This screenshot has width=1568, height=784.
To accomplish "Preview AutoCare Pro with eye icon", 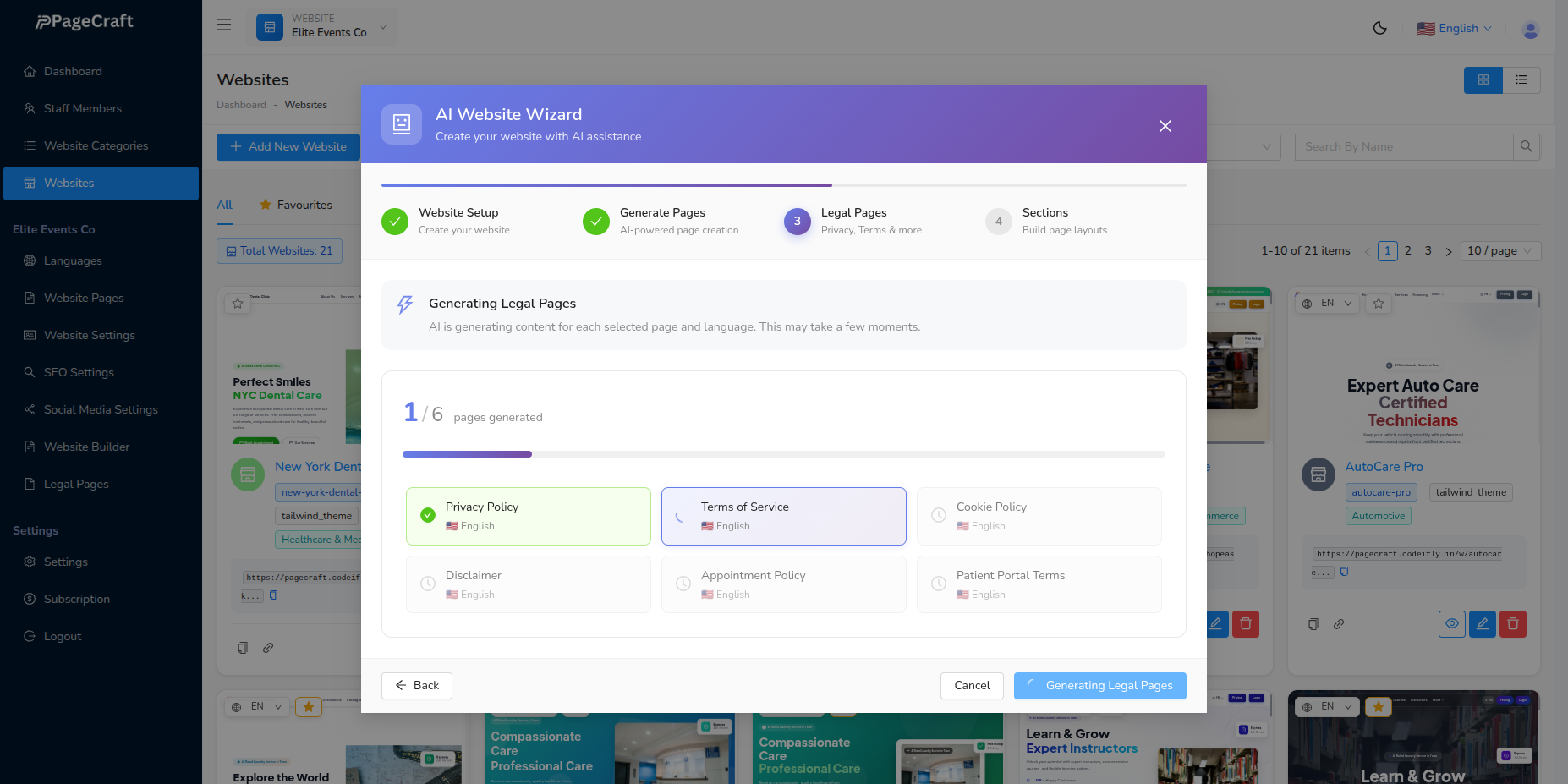I will [x=1451, y=624].
